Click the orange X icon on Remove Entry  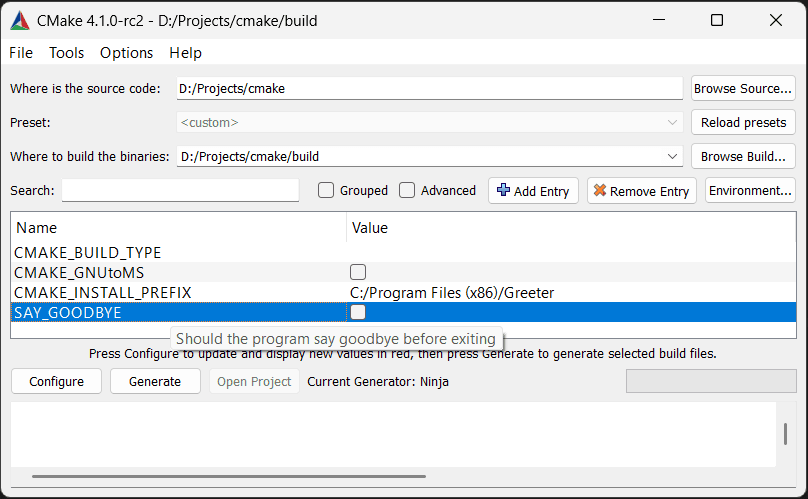599,190
